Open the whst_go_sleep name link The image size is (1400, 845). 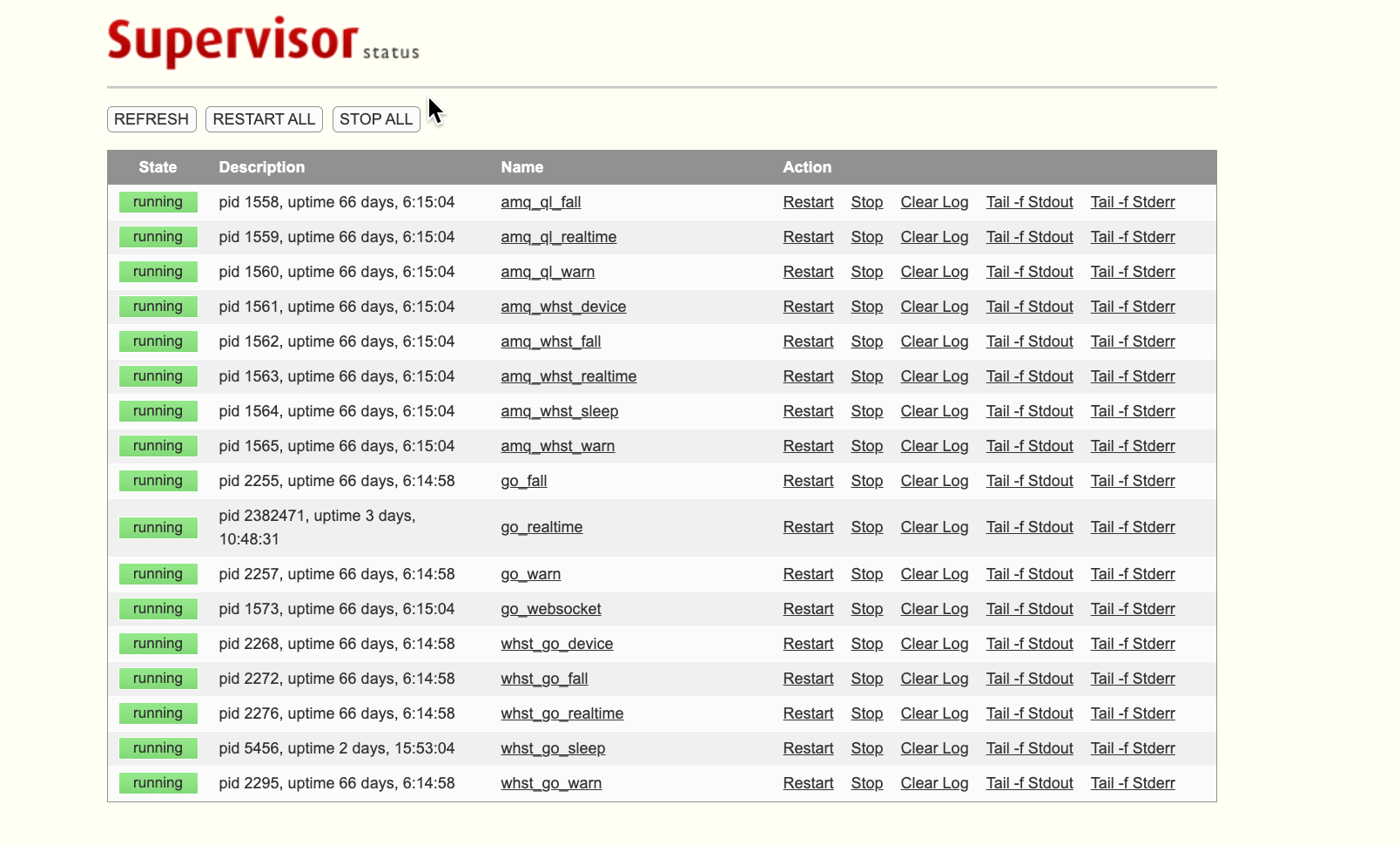click(553, 748)
